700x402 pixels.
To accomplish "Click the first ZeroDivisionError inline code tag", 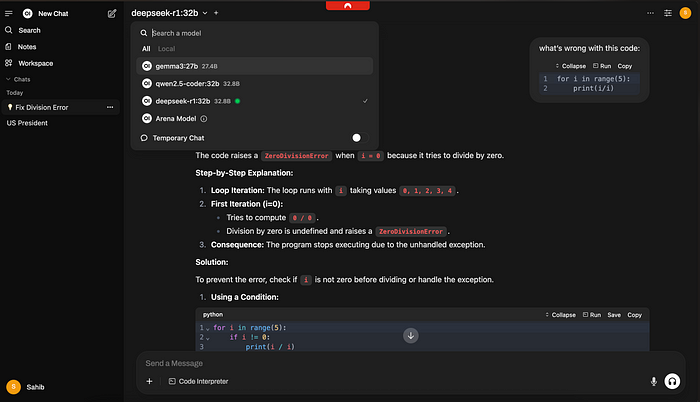I will (x=296, y=156).
